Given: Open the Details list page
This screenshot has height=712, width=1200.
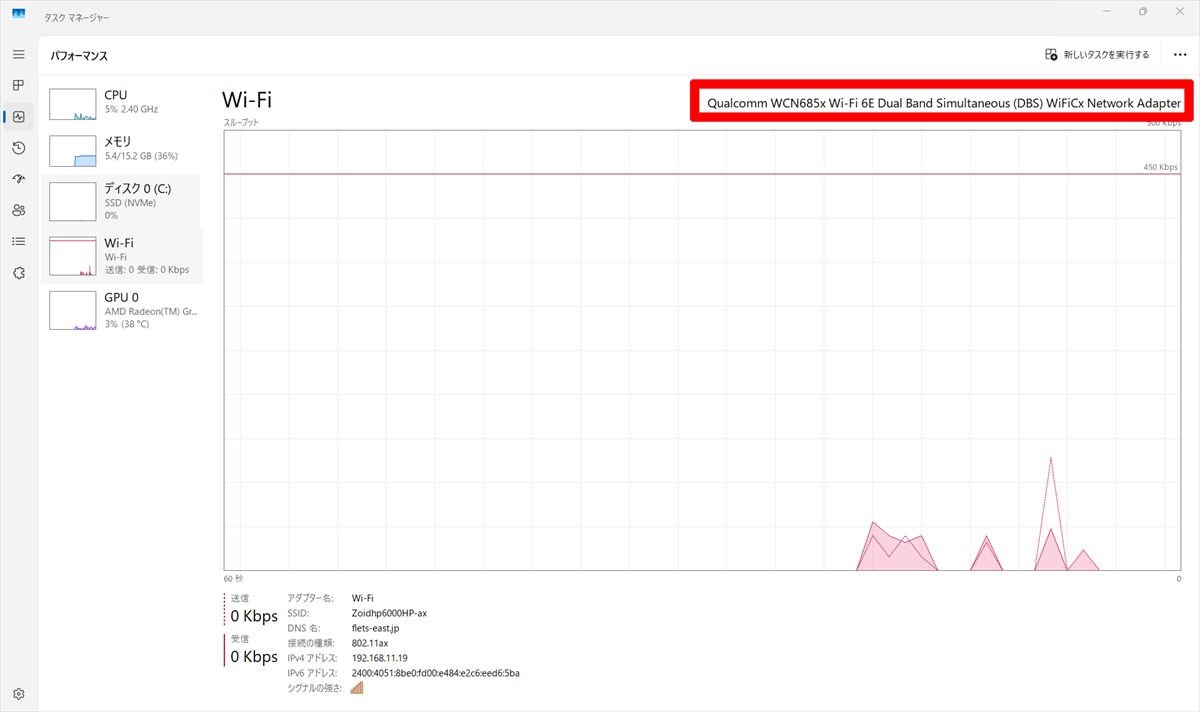Looking at the screenshot, I should tap(18, 241).
